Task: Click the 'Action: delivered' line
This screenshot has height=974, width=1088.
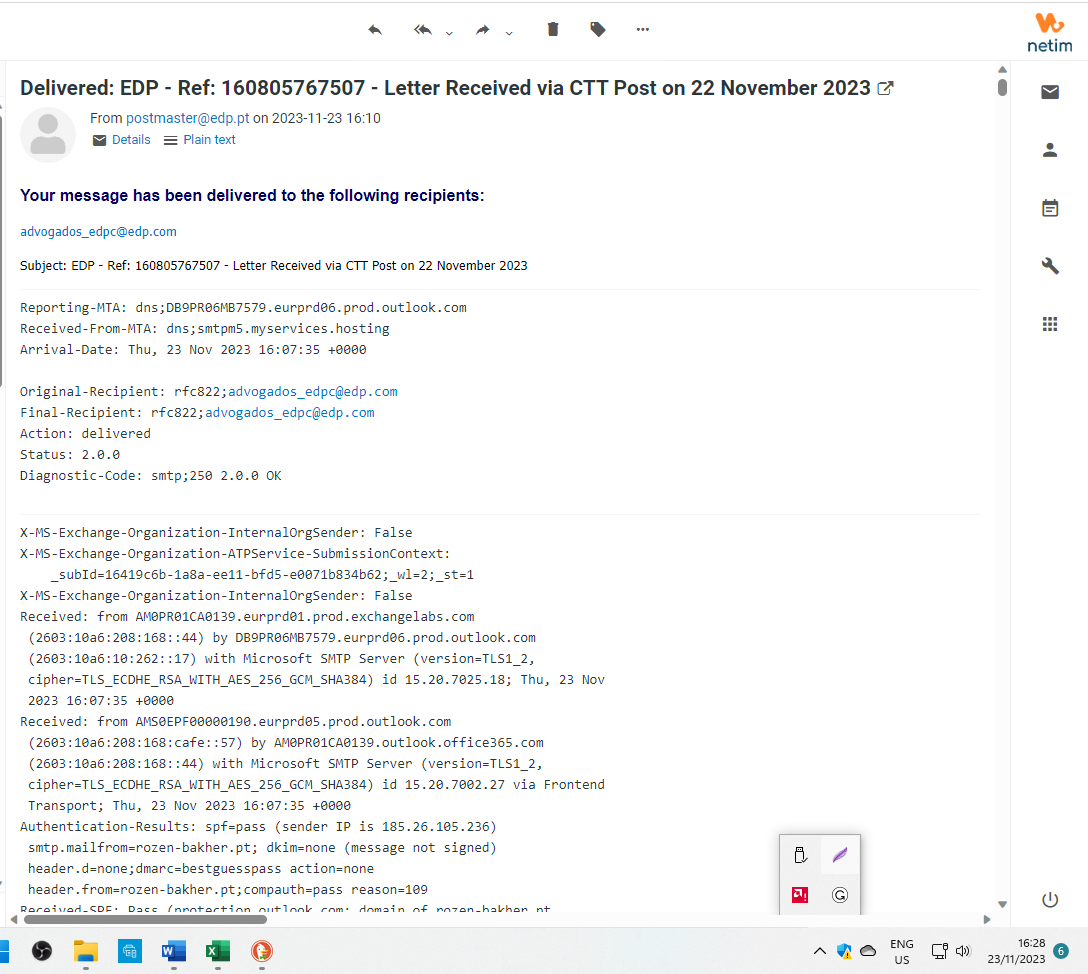Action: click(x=85, y=434)
